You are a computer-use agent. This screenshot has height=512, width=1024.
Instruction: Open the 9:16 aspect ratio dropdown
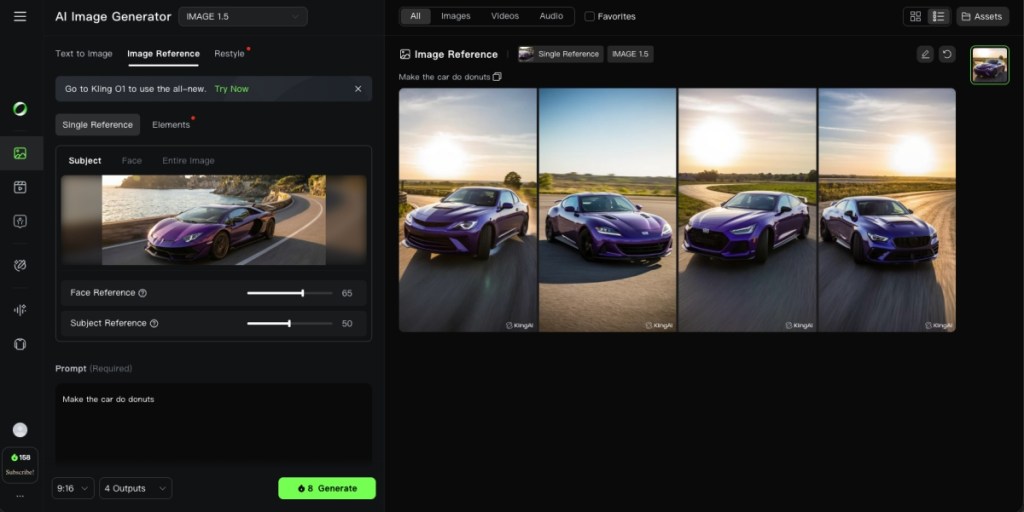(x=73, y=488)
